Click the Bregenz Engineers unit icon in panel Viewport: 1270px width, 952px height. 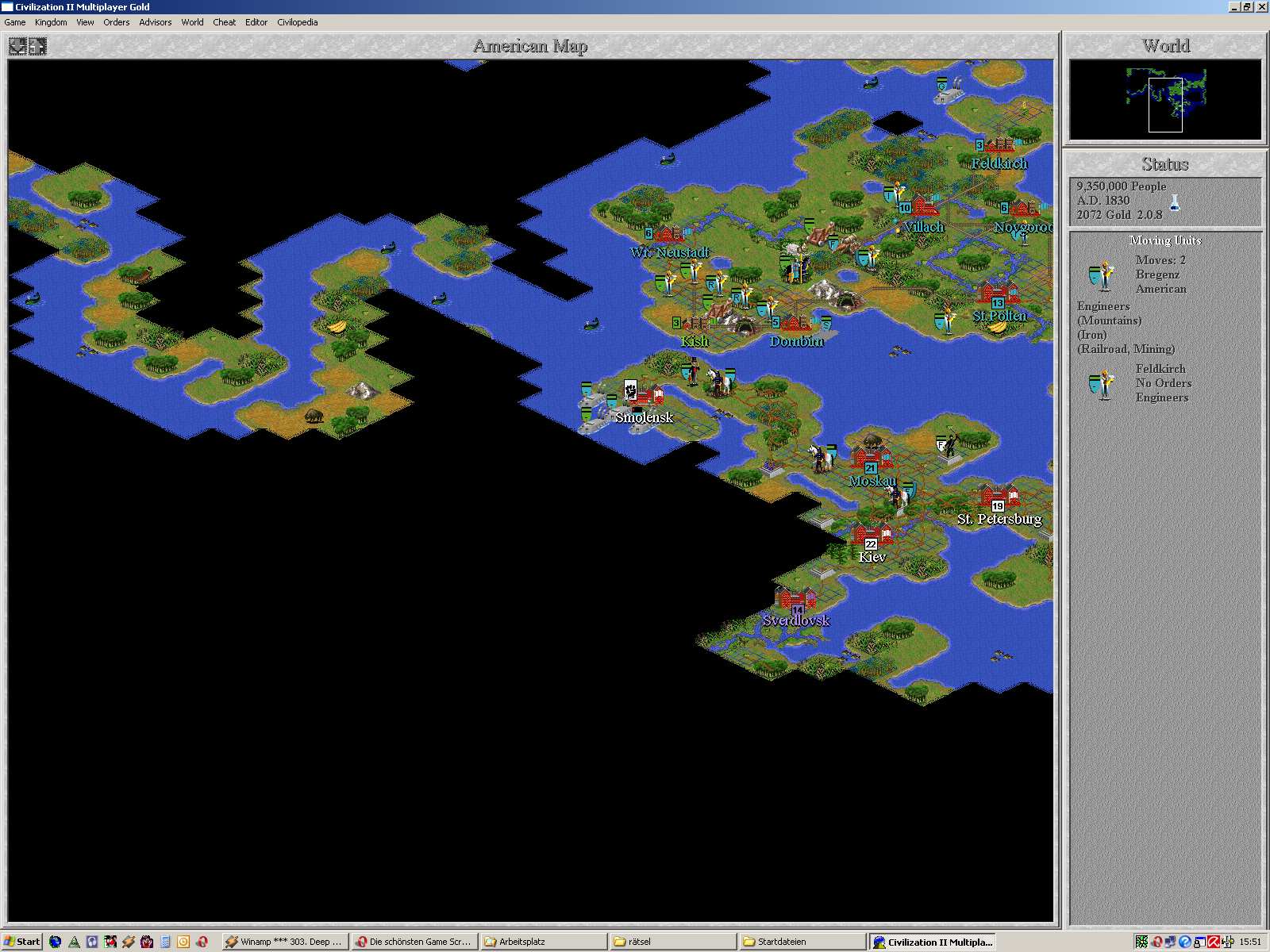1100,275
